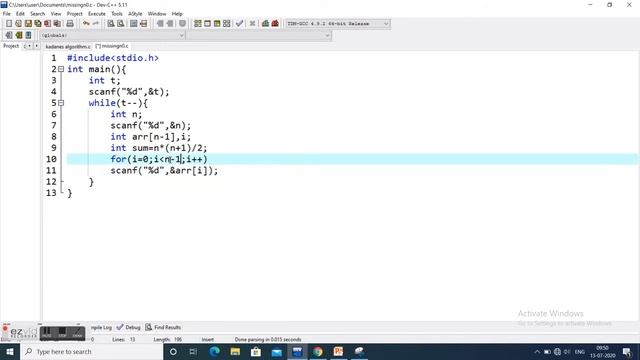Click the Replace toolbar icon

pyautogui.click(x=121, y=24)
